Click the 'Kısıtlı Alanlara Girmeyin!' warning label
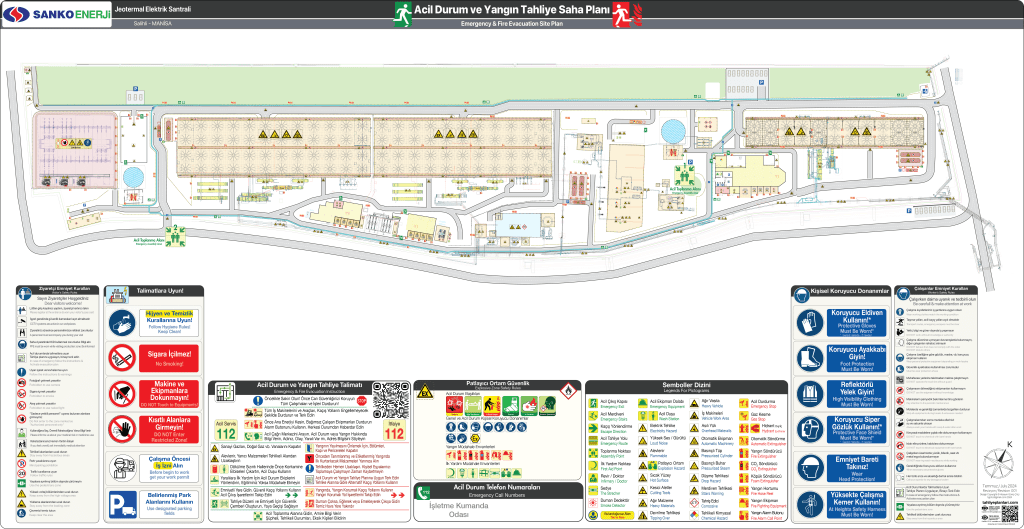 (167, 429)
